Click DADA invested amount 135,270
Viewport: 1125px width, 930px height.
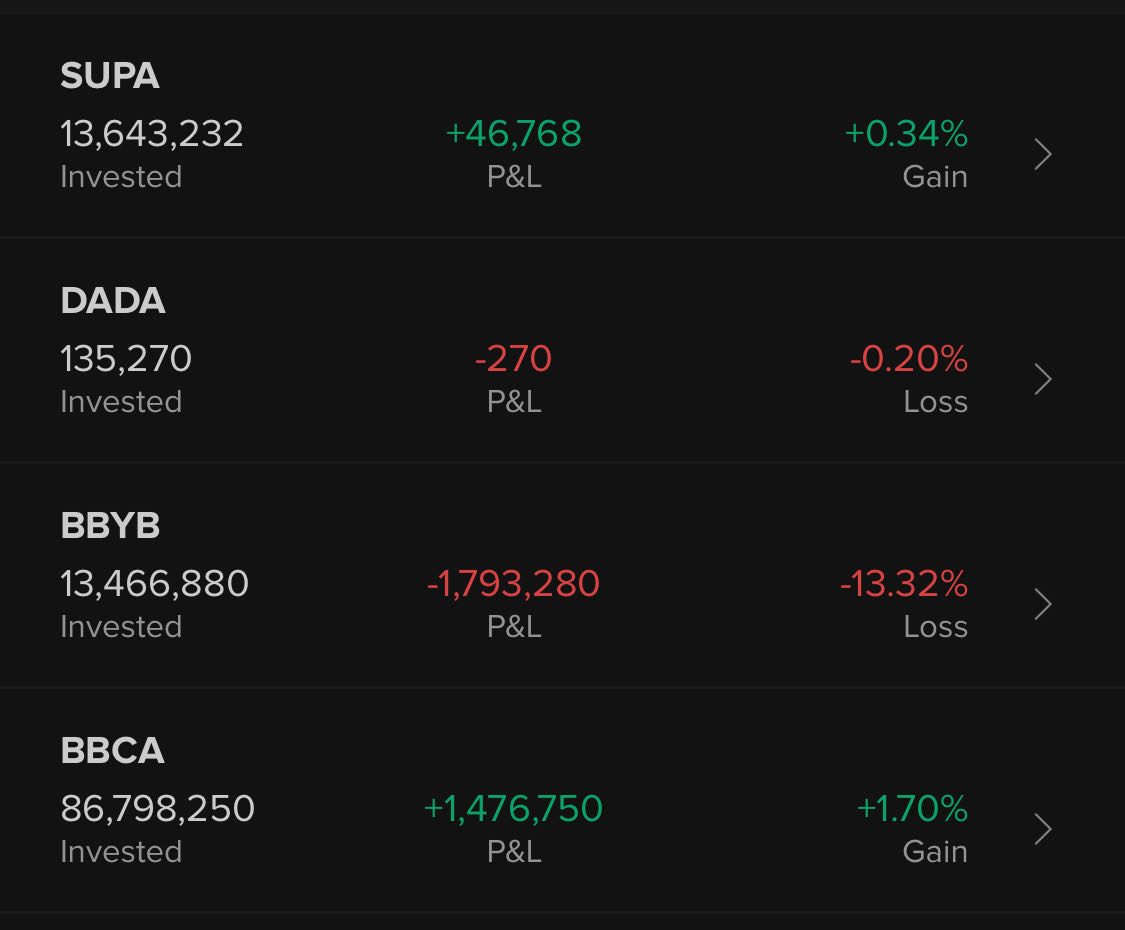pyautogui.click(x=126, y=359)
